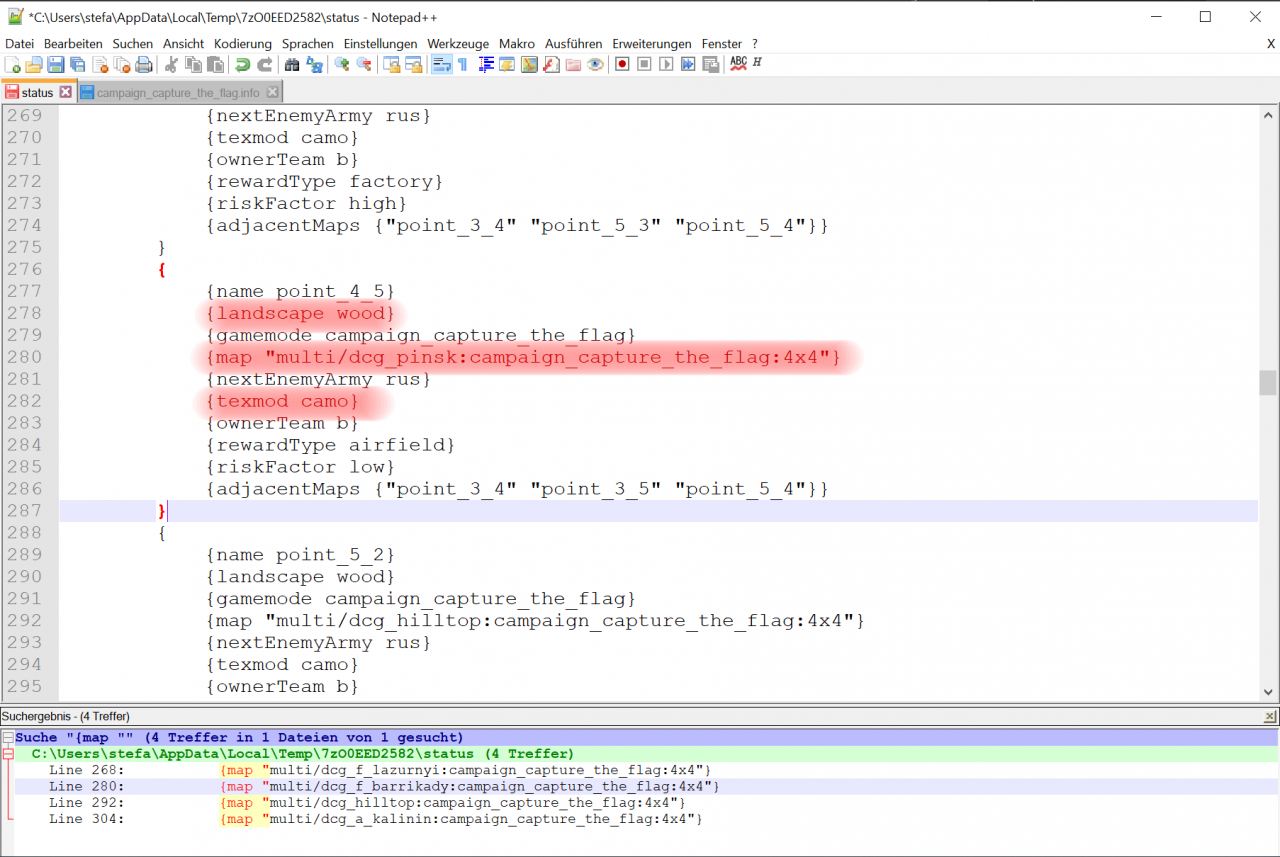
Task: Toggle word wrap toolbar button
Action: (x=440, y=65)
